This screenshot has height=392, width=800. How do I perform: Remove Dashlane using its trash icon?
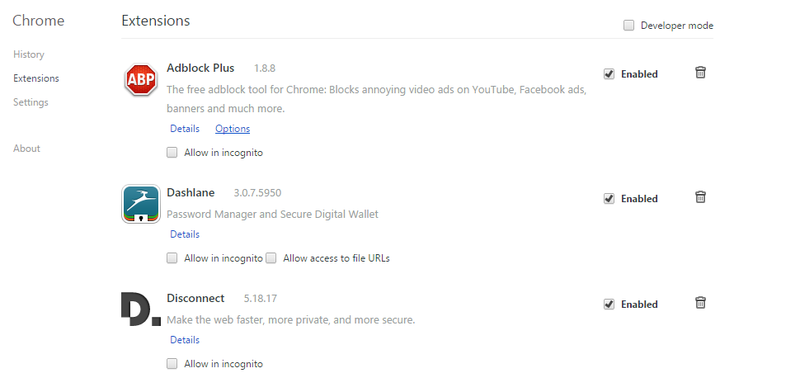(x=701, y=197)
